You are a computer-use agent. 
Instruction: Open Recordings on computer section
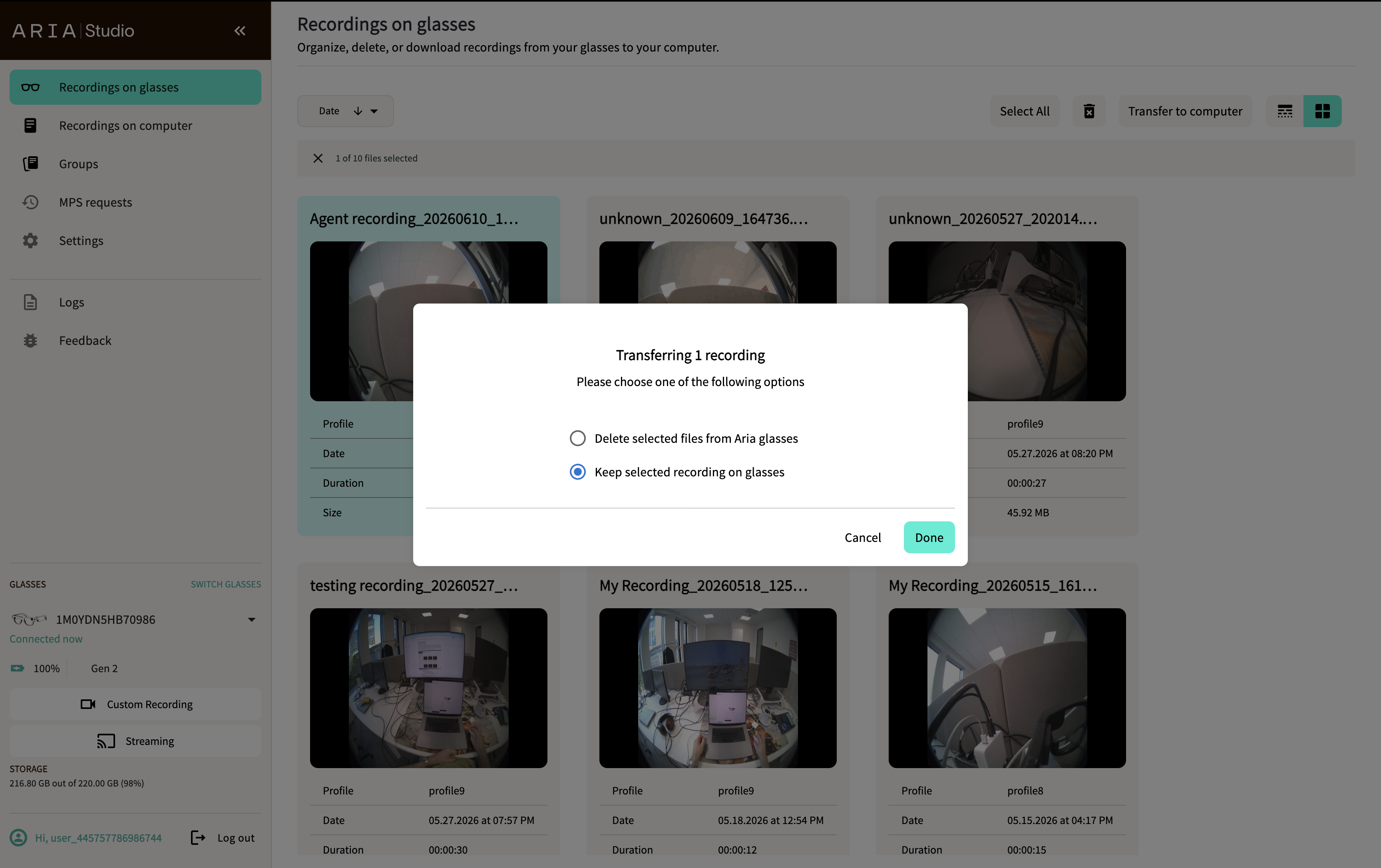pos(135,125)
